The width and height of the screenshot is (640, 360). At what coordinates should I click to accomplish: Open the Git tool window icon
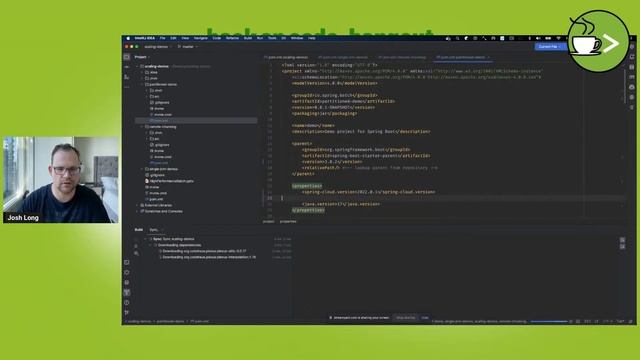click(127, 313)
